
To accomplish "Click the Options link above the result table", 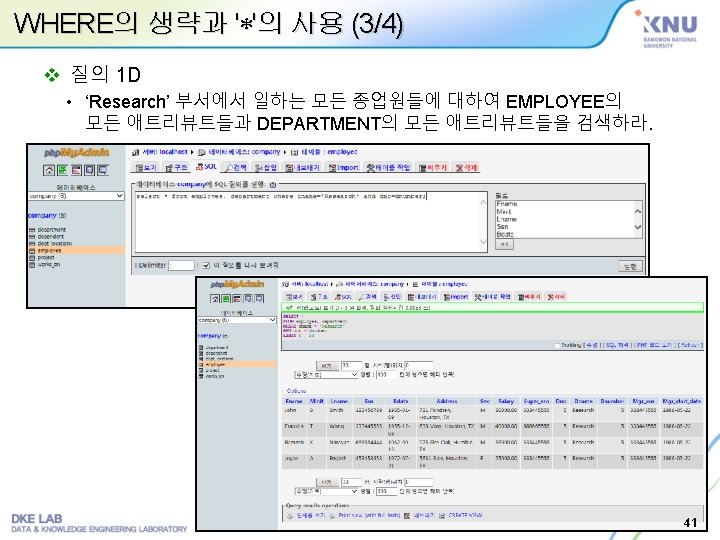I will pos(296,391).
